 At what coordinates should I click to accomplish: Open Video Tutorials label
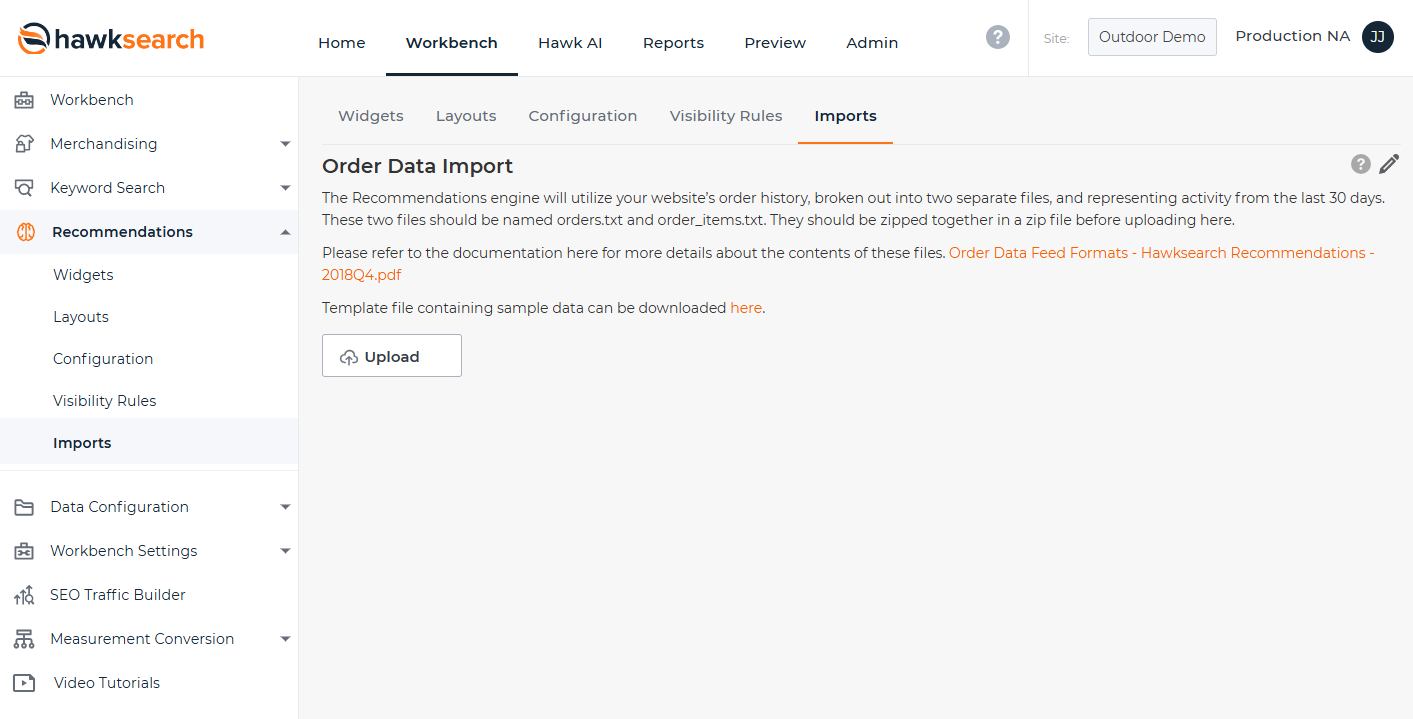tap(107, 683)
